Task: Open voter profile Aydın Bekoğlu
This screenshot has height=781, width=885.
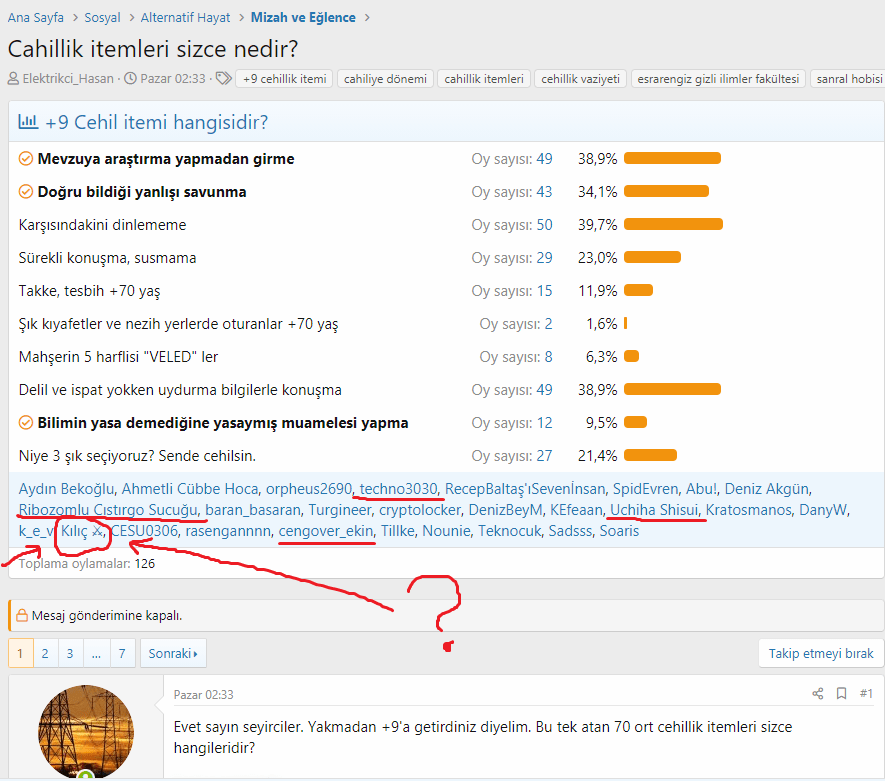Action: click(x=66, y=489)
